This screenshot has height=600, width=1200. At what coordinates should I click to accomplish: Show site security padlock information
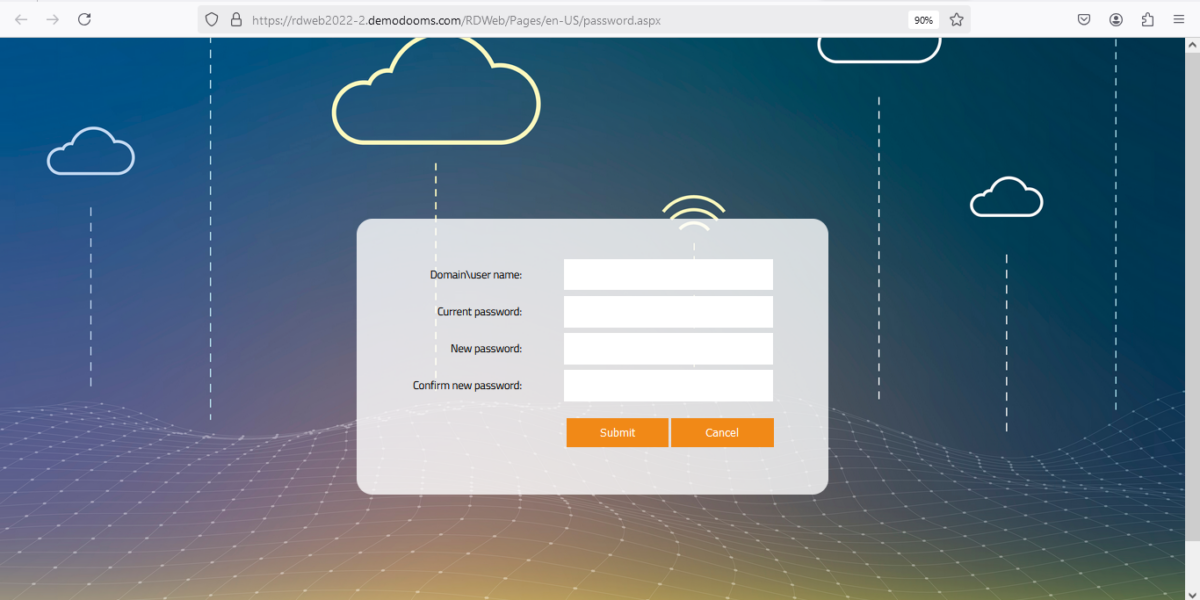click(x=236, y=19)
